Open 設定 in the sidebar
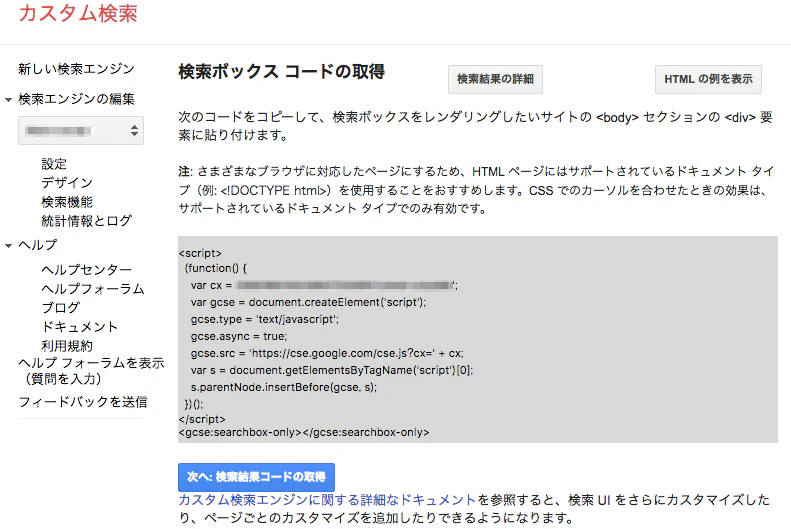 [x=54, y=164]
